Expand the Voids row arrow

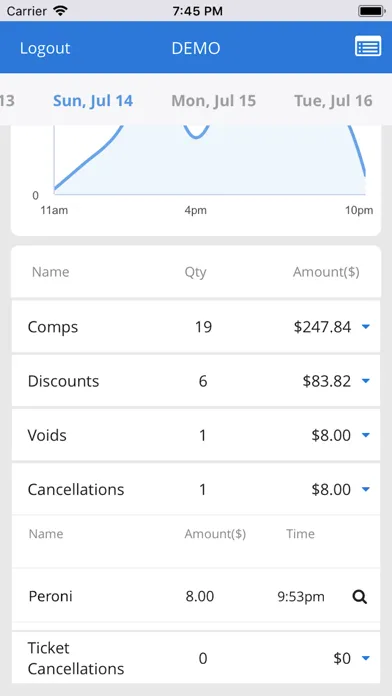click(x=366, y=435)
